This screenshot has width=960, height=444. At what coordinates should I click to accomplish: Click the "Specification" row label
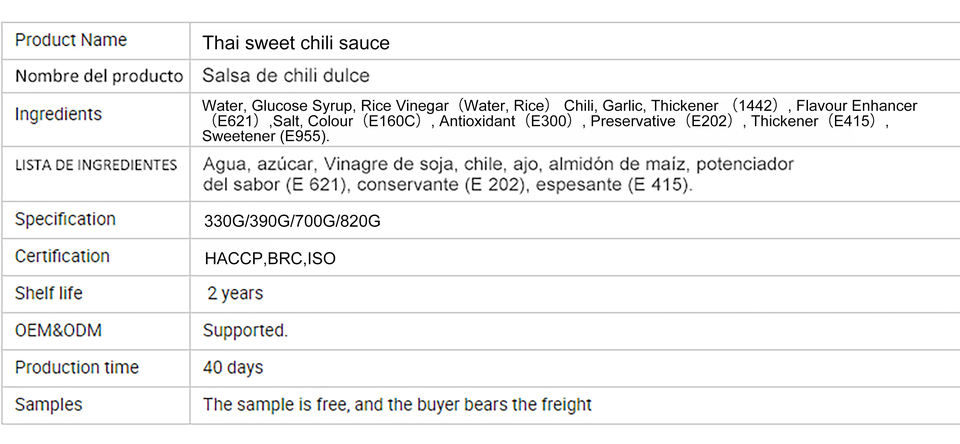65,219
